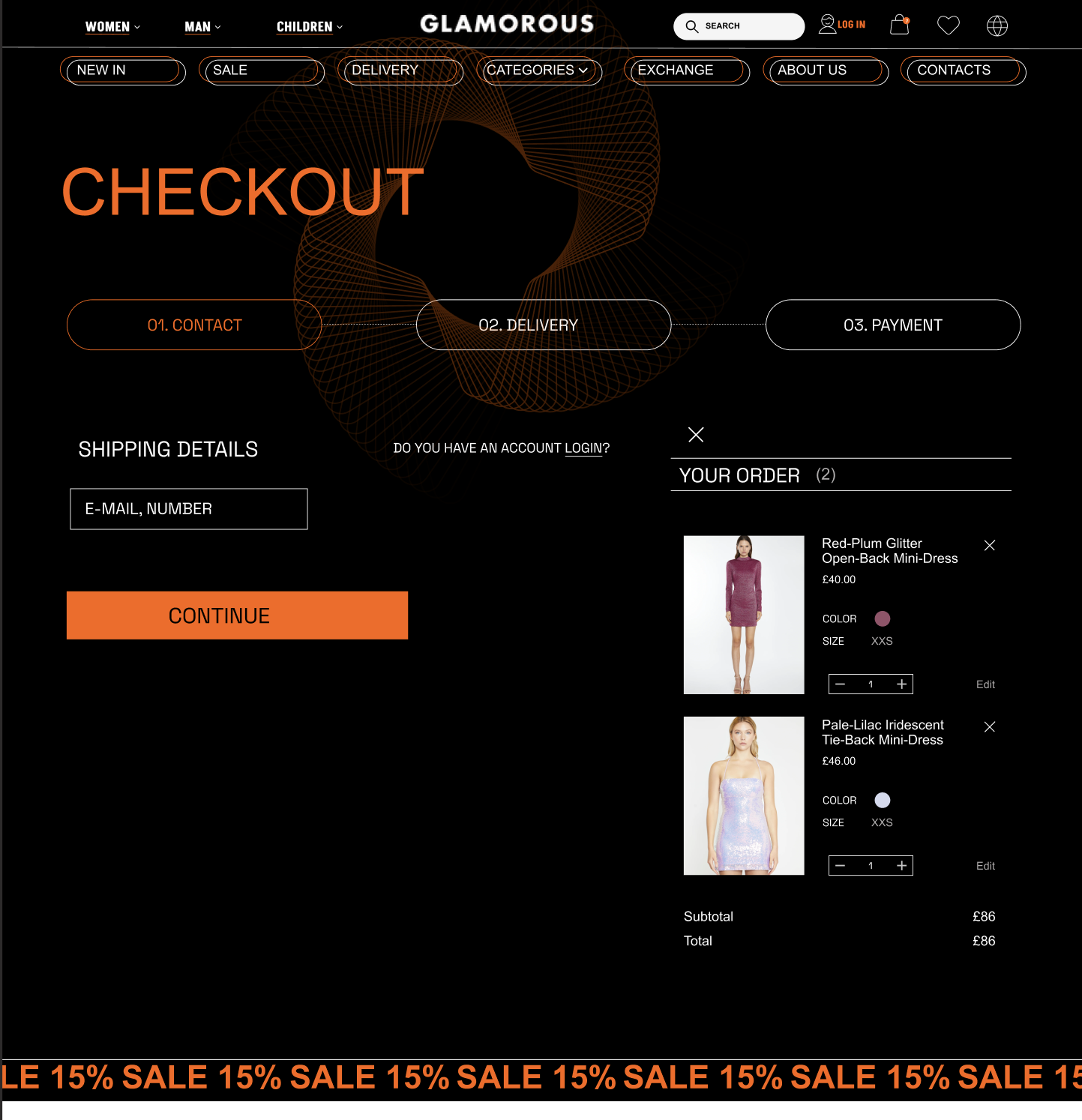Viewport: 1082px width, 1120px height.
Task: Close the Your Order panel
Action: [696, 435]
